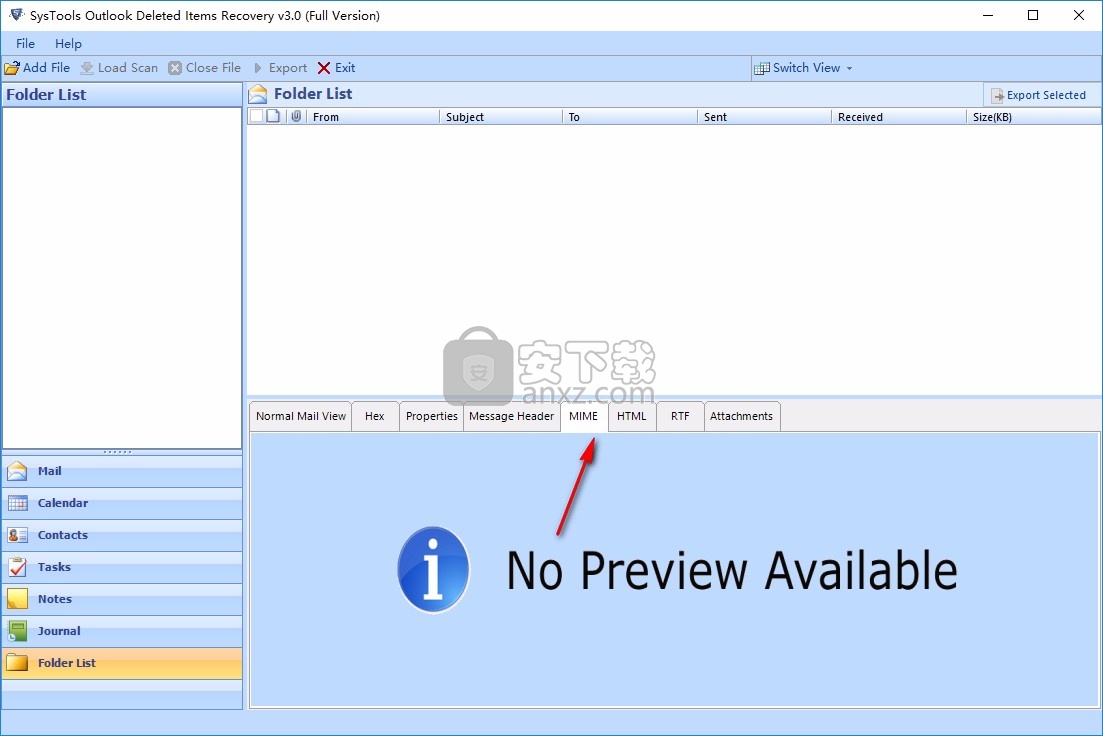Minimize the application window

coord(988,15)
